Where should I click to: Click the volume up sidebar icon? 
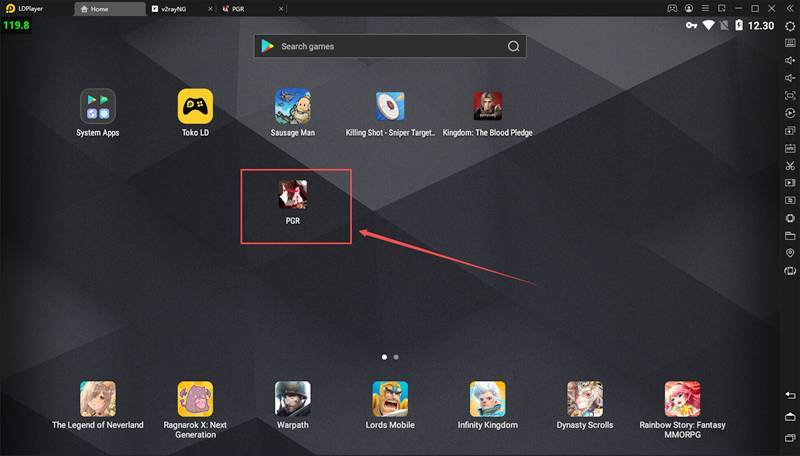[790, 61]
